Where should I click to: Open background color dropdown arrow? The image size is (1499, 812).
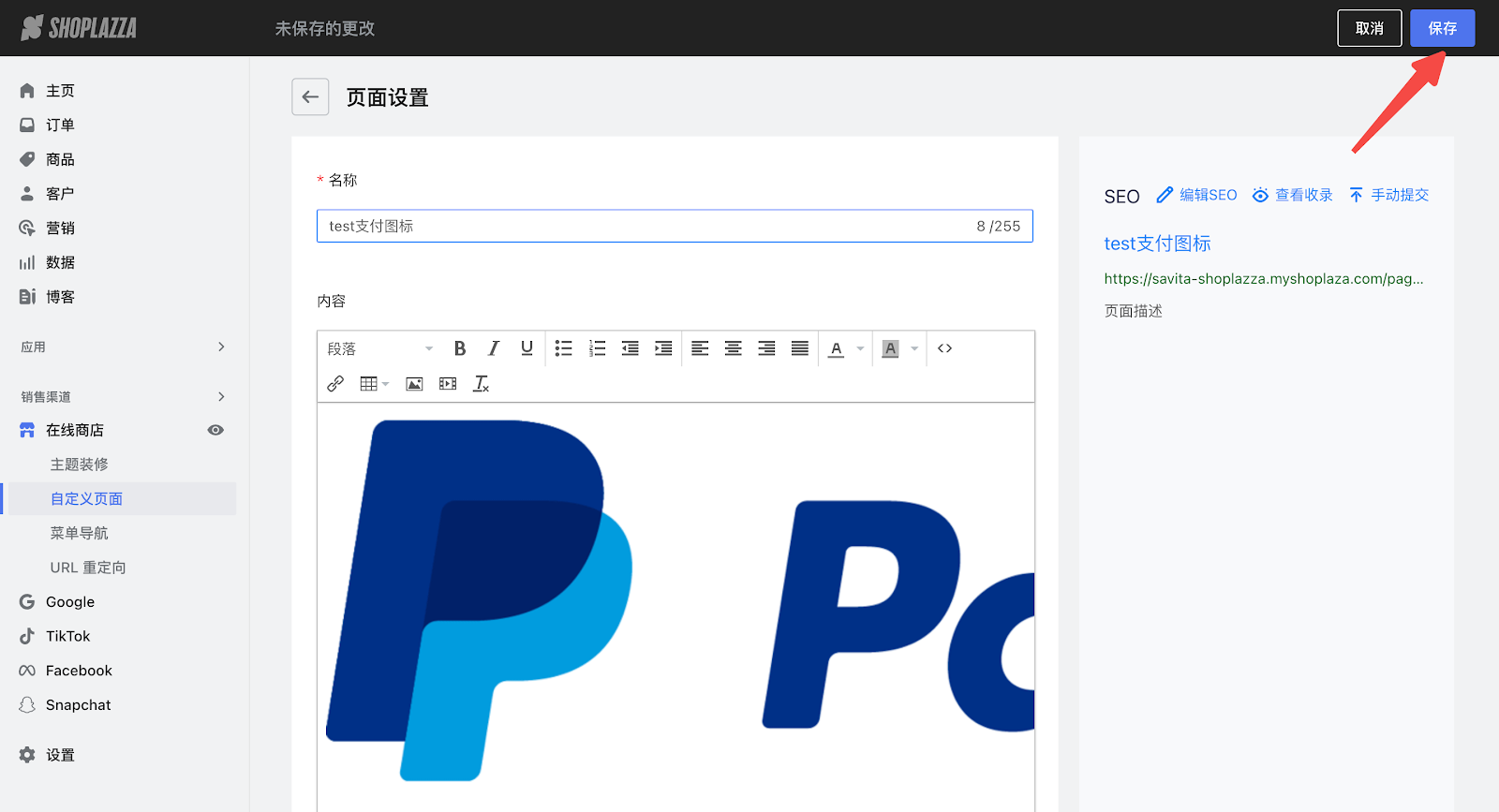point(914,348)
